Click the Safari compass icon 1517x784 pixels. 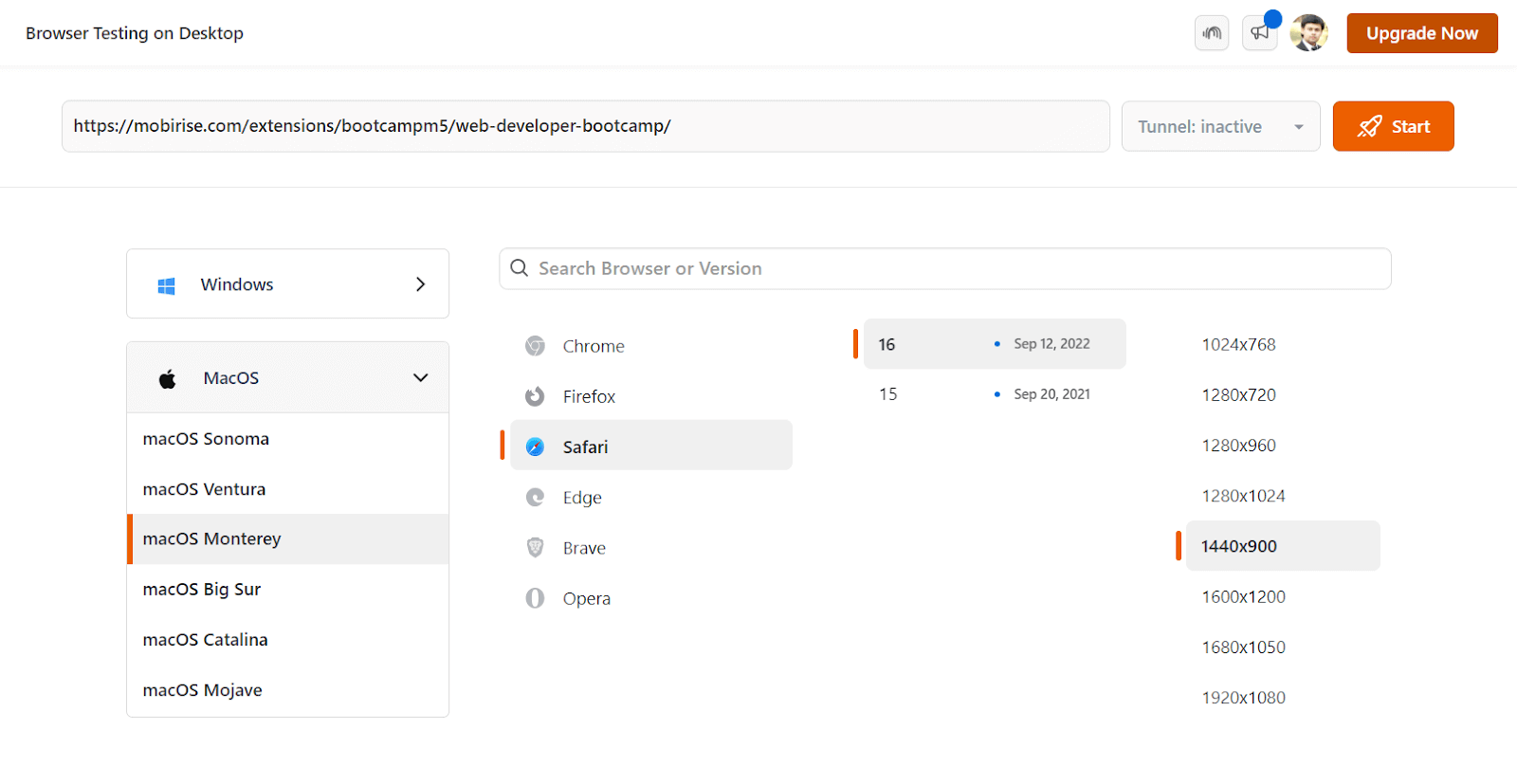(x=535, y=447)
